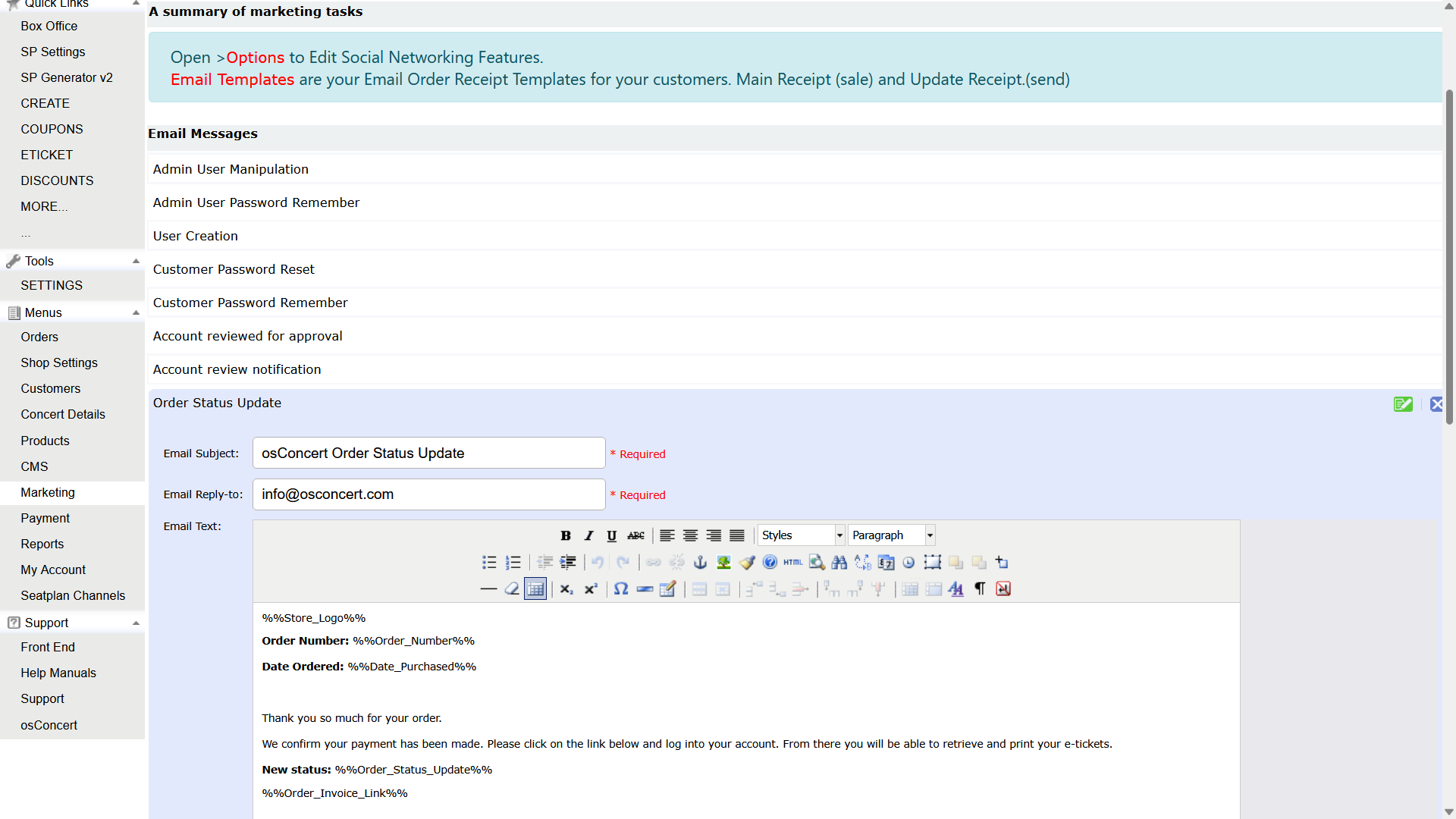Toggle italic formatting in the email editor
Image resolution: width=1456 pixels, height=819 pixels.
pyautogui.click(x=589, y=535)
